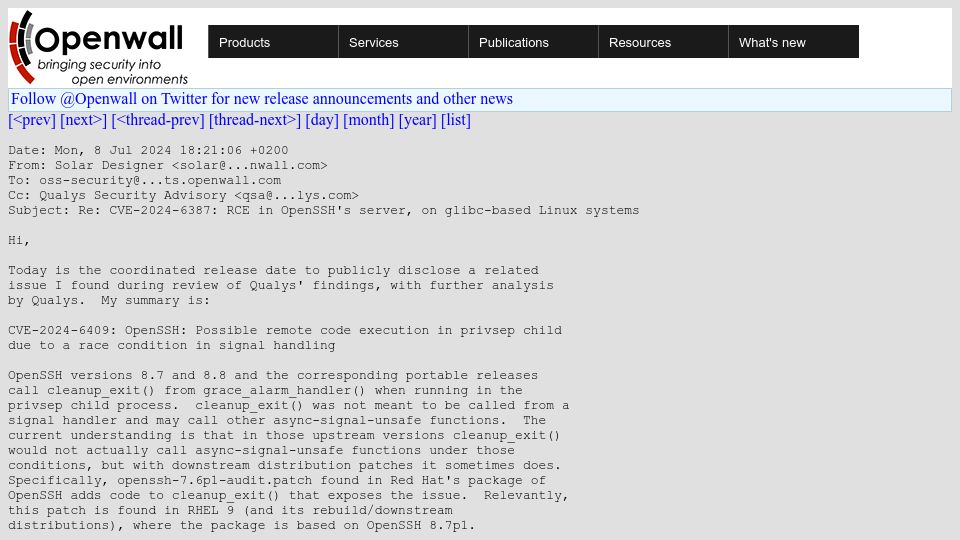Screen dimensions: 960x540
Task: Click the 'Cc: Qualys Security Advisory' line
Action: [183, 195]
